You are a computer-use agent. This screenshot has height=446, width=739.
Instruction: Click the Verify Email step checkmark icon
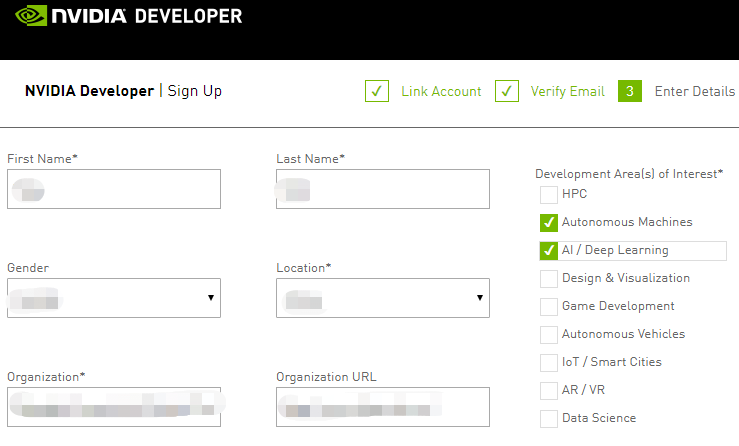pyautogui.click(x=507, y=91)
